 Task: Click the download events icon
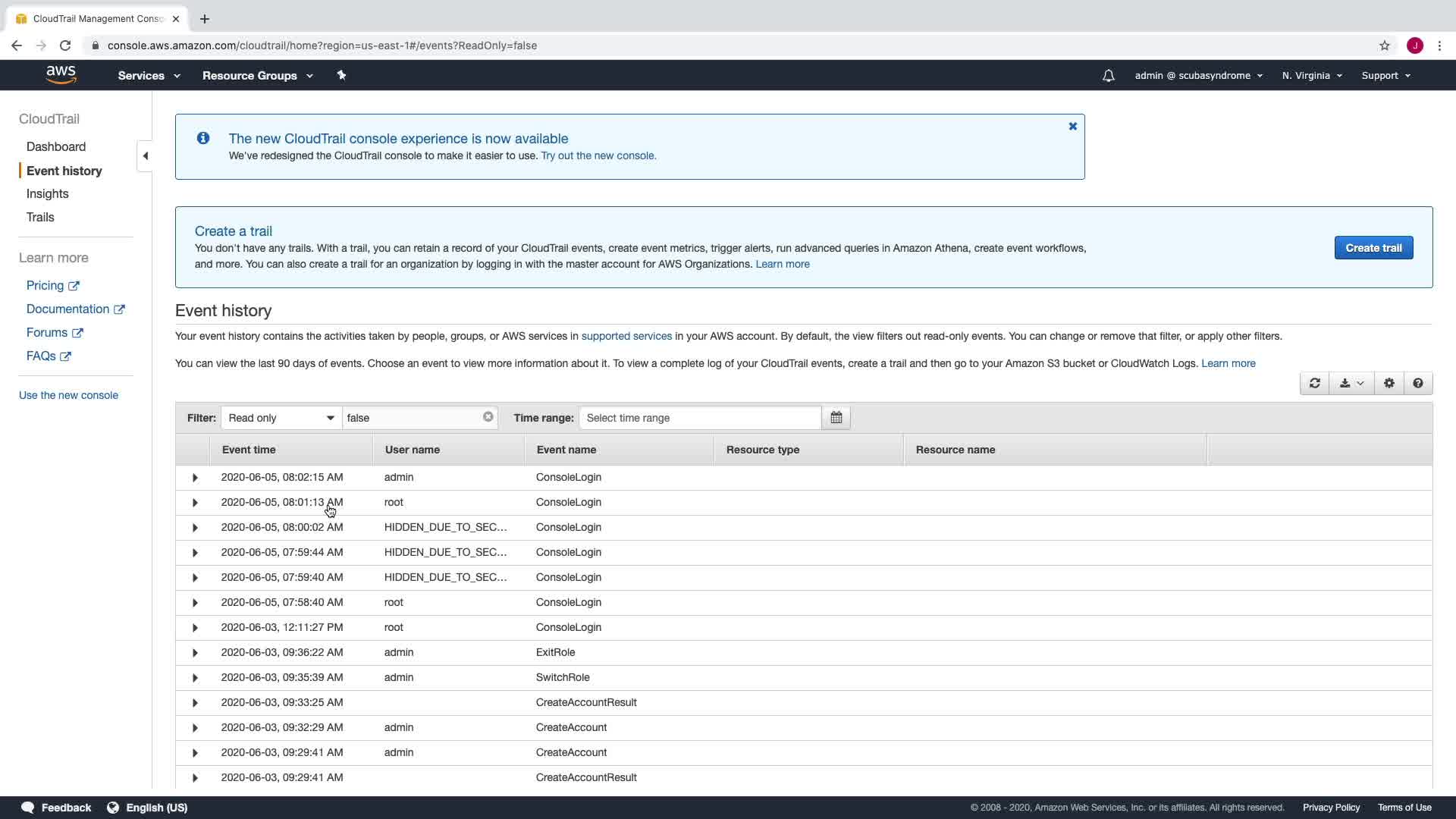point(1351,384)
